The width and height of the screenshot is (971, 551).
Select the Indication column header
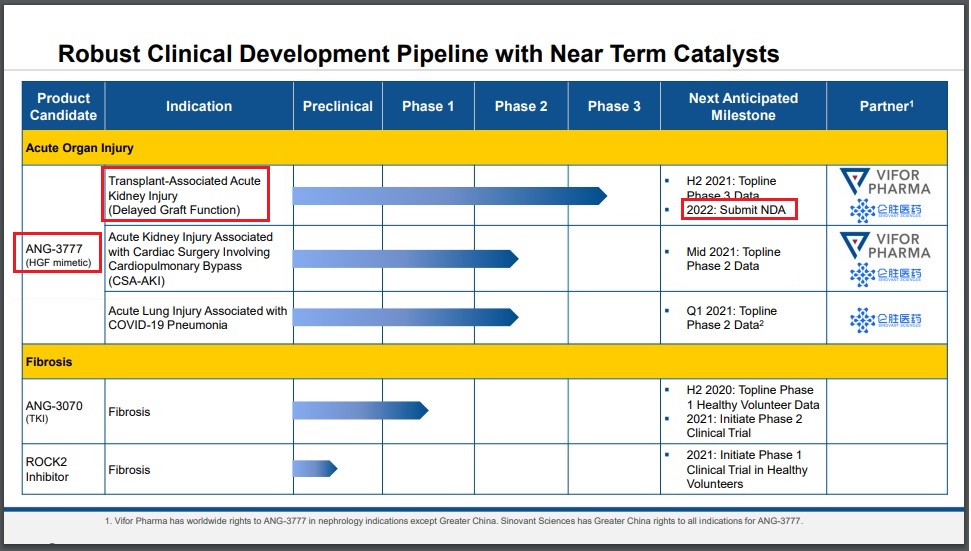click(198, 107)
